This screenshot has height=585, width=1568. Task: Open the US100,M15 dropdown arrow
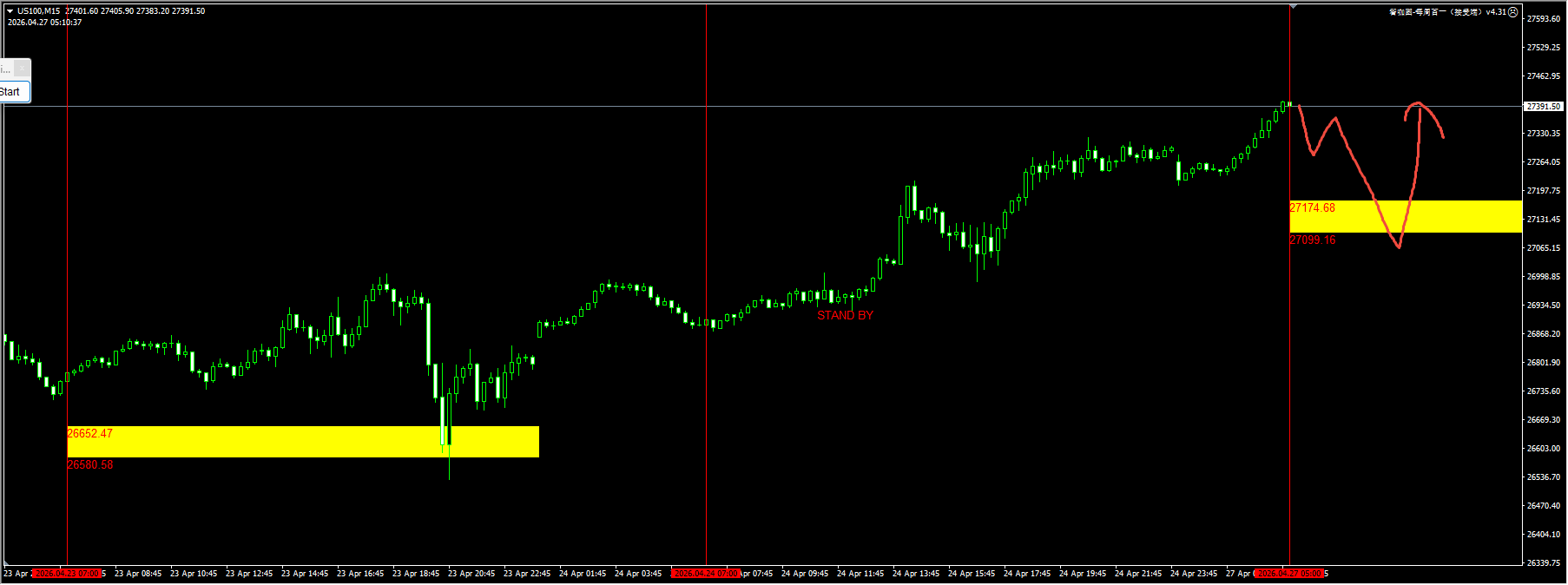click(10, 11)
